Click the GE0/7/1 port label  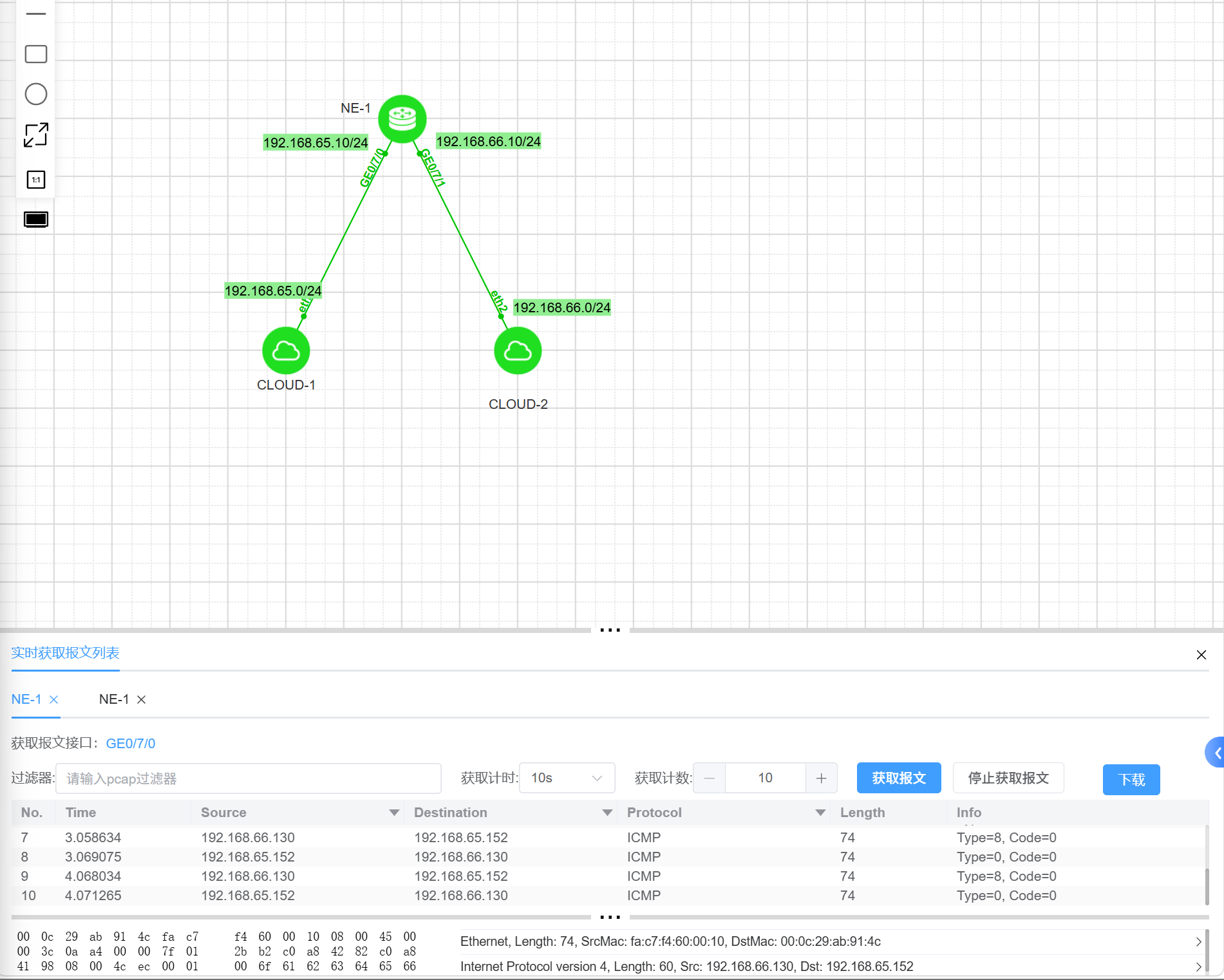433,168
